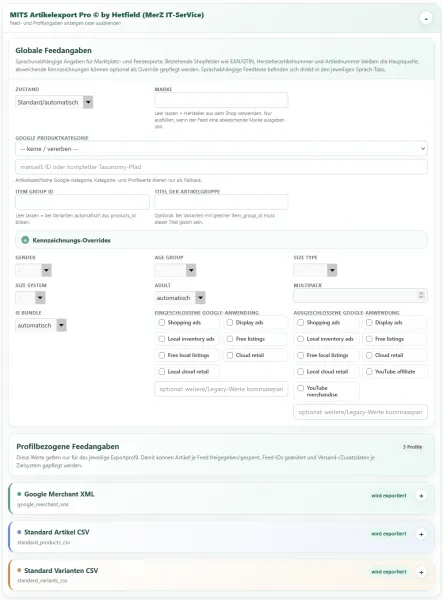Click the Standard Varianten CSV title

(x=61, y=571)
